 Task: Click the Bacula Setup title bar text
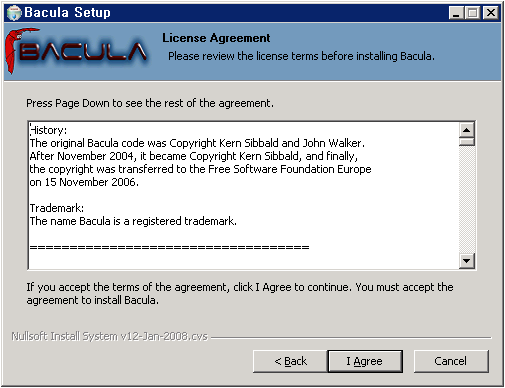coord(67,13)
